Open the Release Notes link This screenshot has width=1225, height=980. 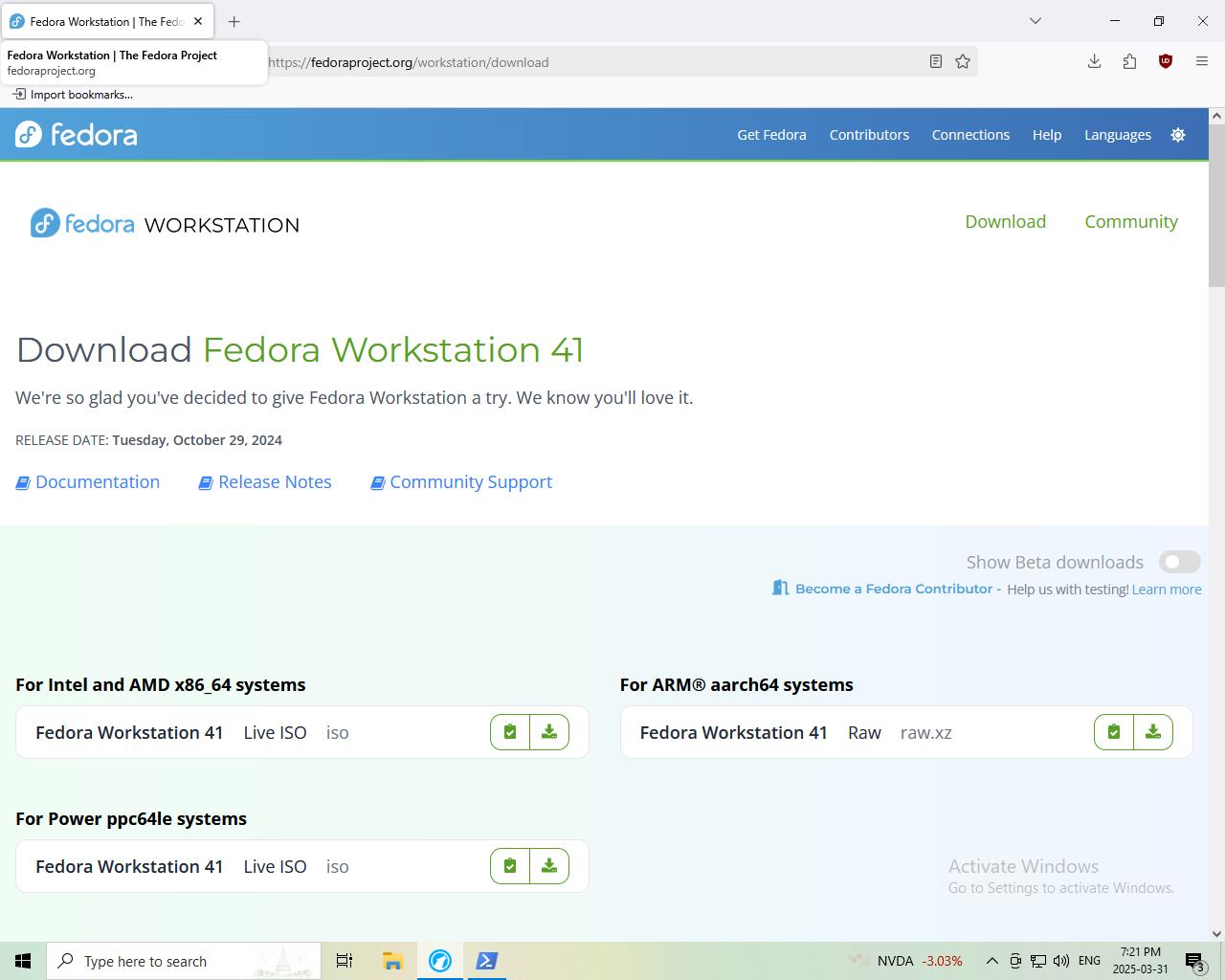(265, 482)
